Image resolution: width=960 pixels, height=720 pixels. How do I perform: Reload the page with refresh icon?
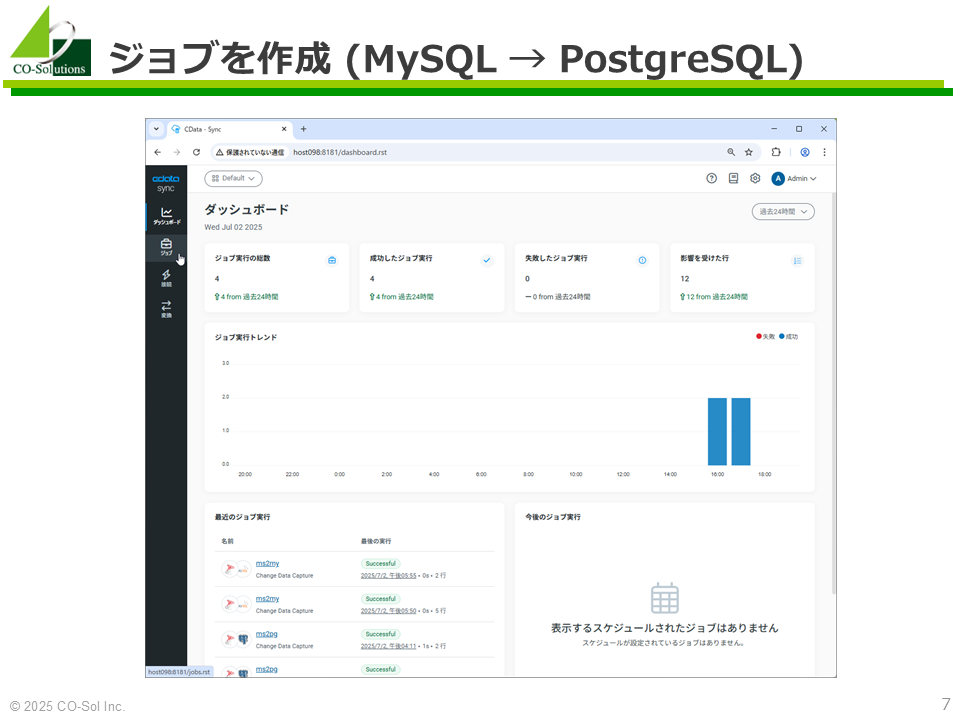point(197,152)
